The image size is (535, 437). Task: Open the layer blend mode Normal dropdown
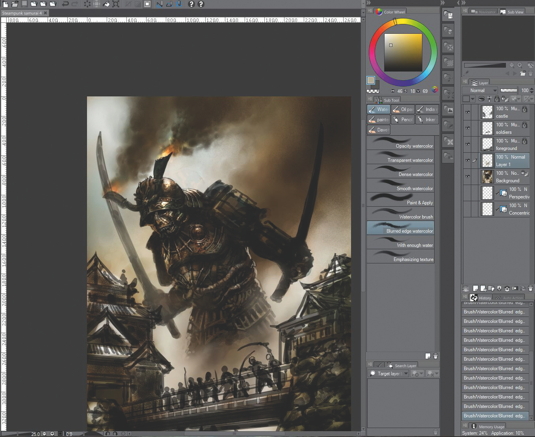[x=481, y=90]
